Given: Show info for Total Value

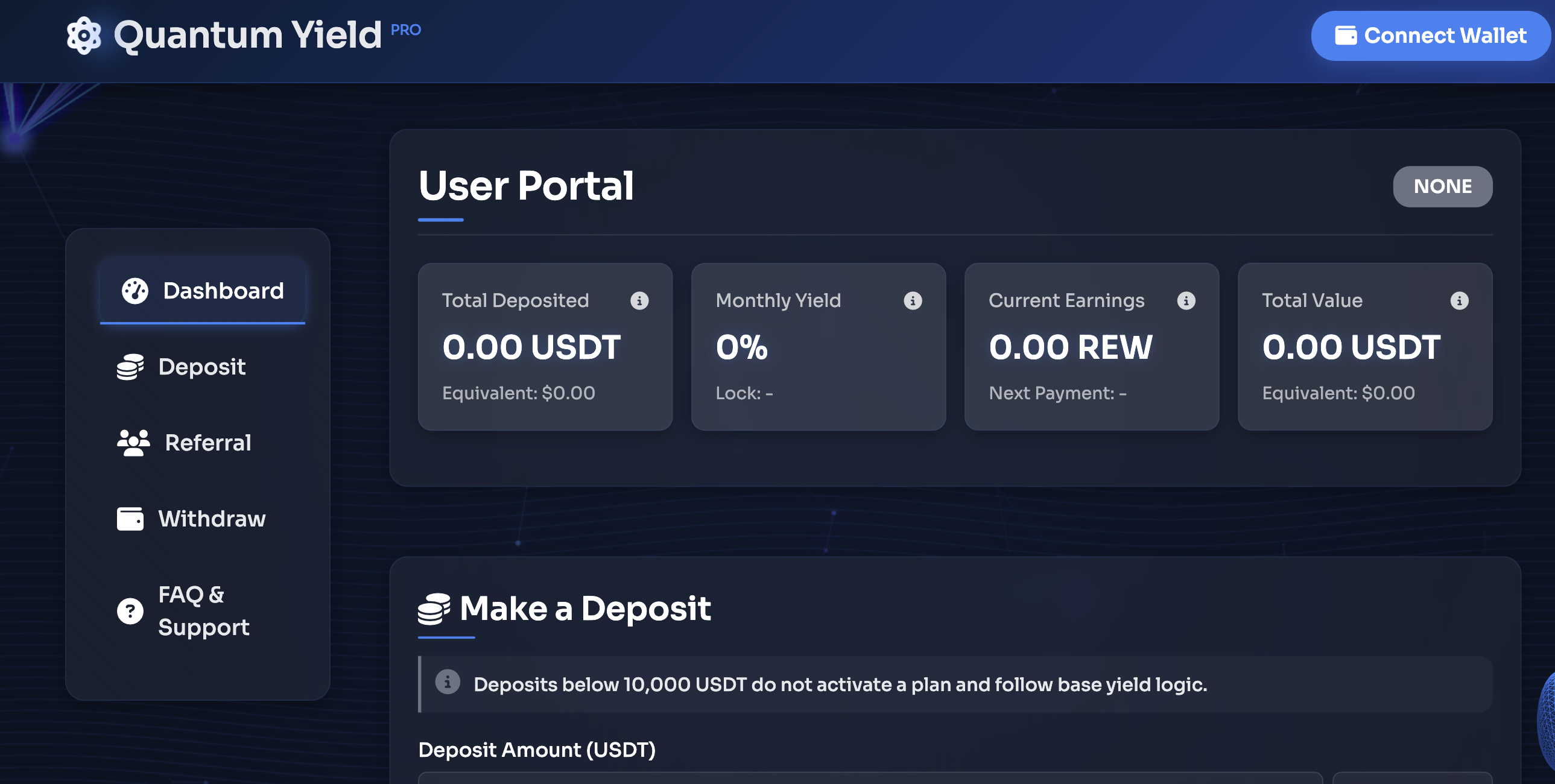Looking at the screenshot, I should [1460, 300].
